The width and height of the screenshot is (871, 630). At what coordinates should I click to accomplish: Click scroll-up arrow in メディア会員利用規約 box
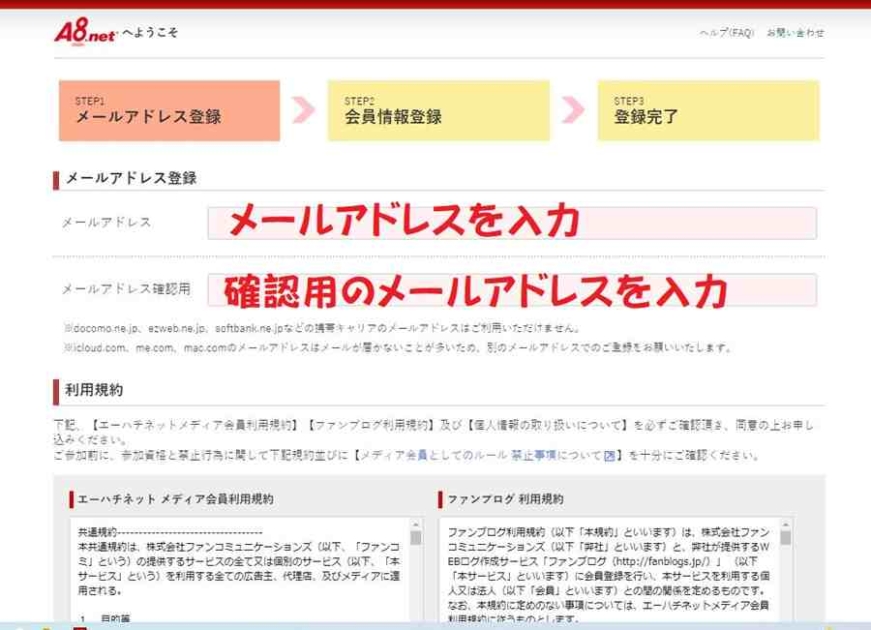pyautogui.click(x=416, y=524)
